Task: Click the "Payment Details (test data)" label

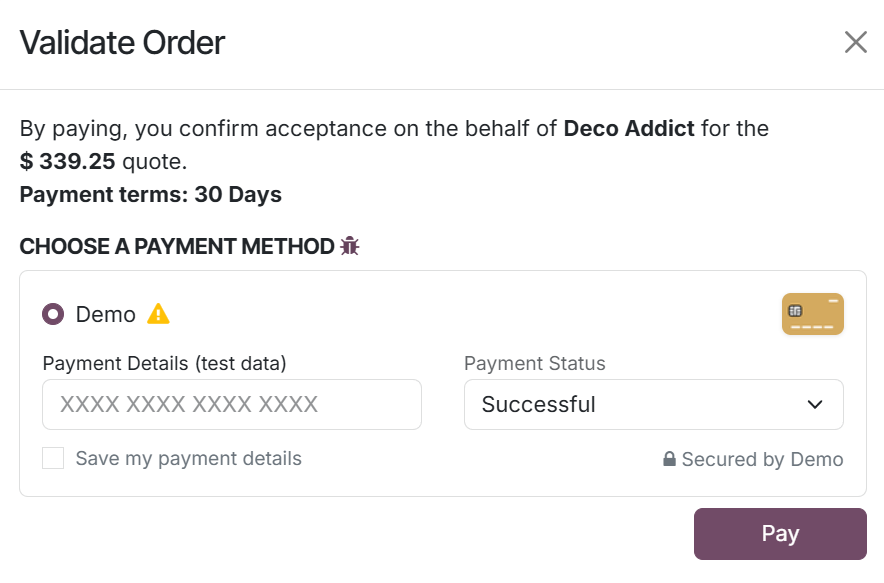Action: pyautogui.click(x=164, y=363)
